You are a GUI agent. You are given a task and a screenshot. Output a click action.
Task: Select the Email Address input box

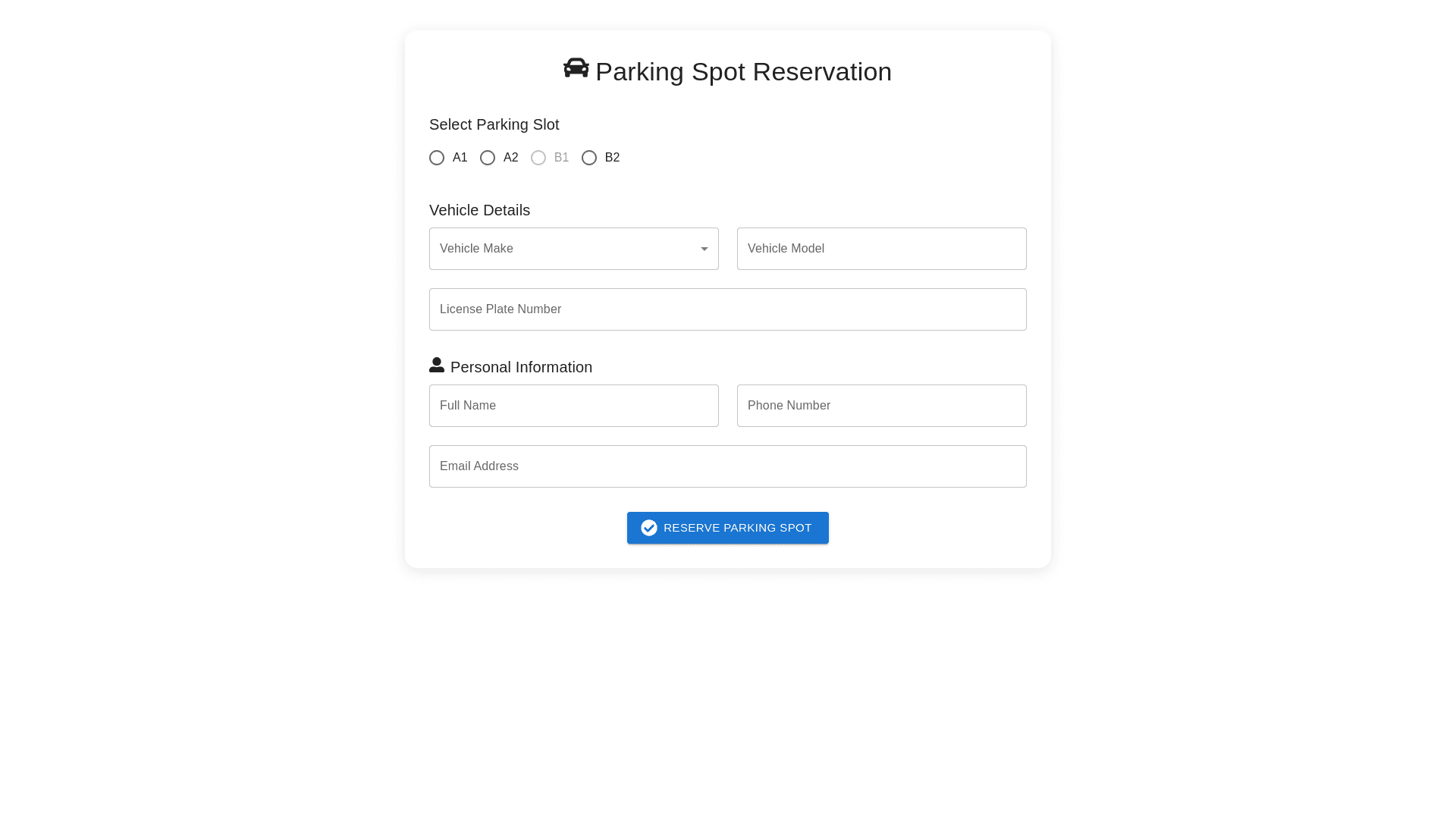[x=728, y=466]
